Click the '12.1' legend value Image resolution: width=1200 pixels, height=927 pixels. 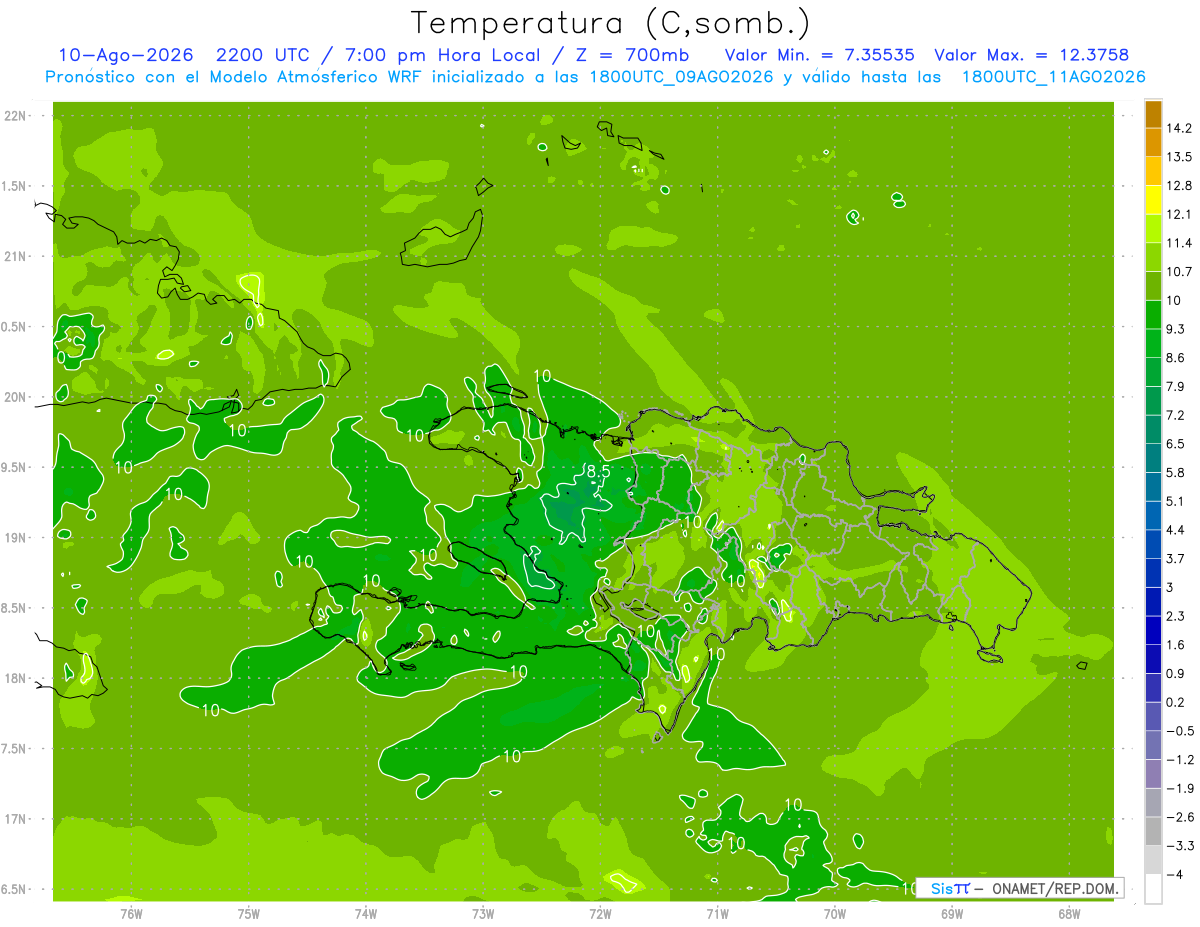[1179, 214]
